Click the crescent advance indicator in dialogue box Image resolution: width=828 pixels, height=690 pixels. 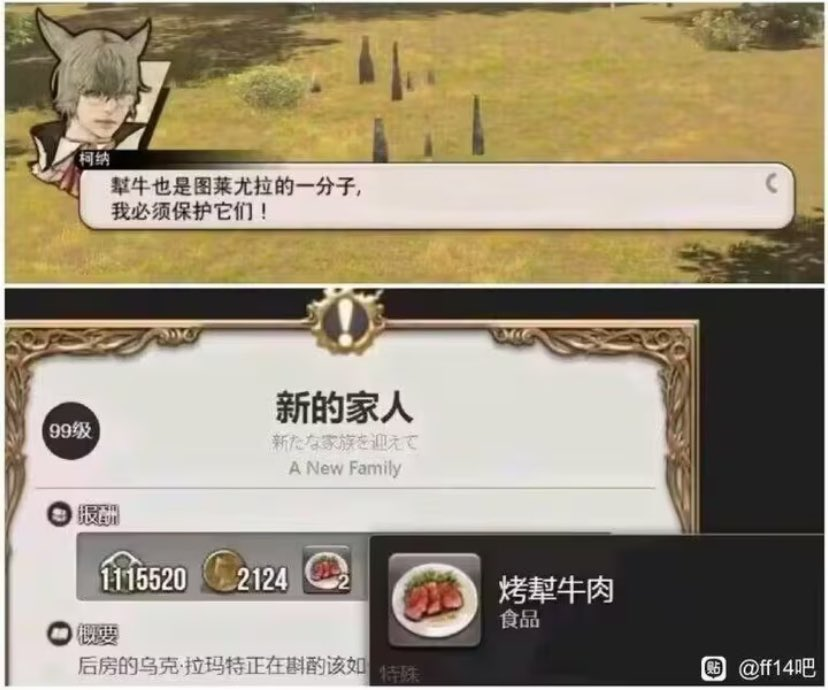771,184
